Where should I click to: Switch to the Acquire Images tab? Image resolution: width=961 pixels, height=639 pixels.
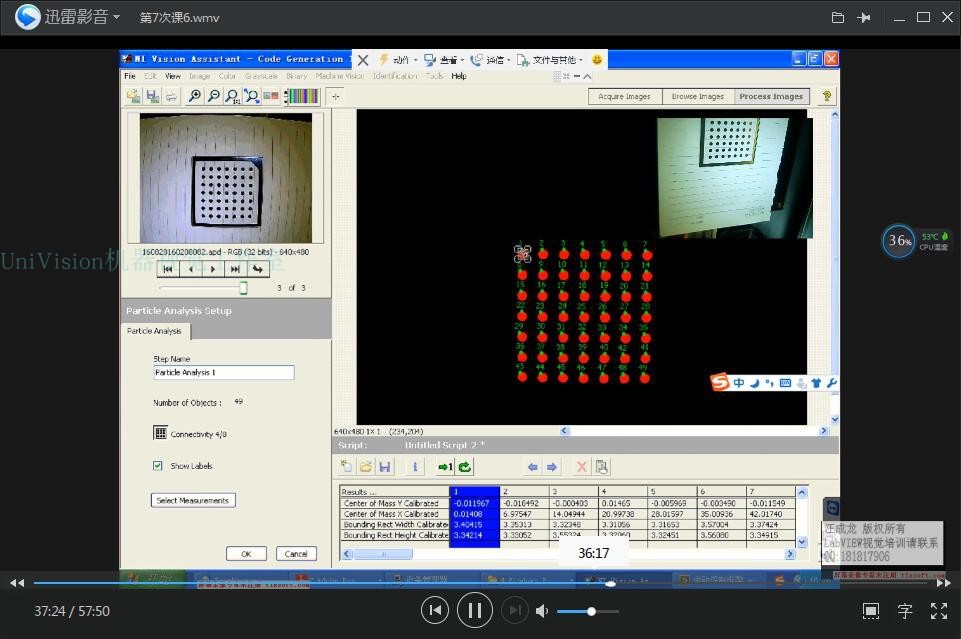[x=625, y=96]
